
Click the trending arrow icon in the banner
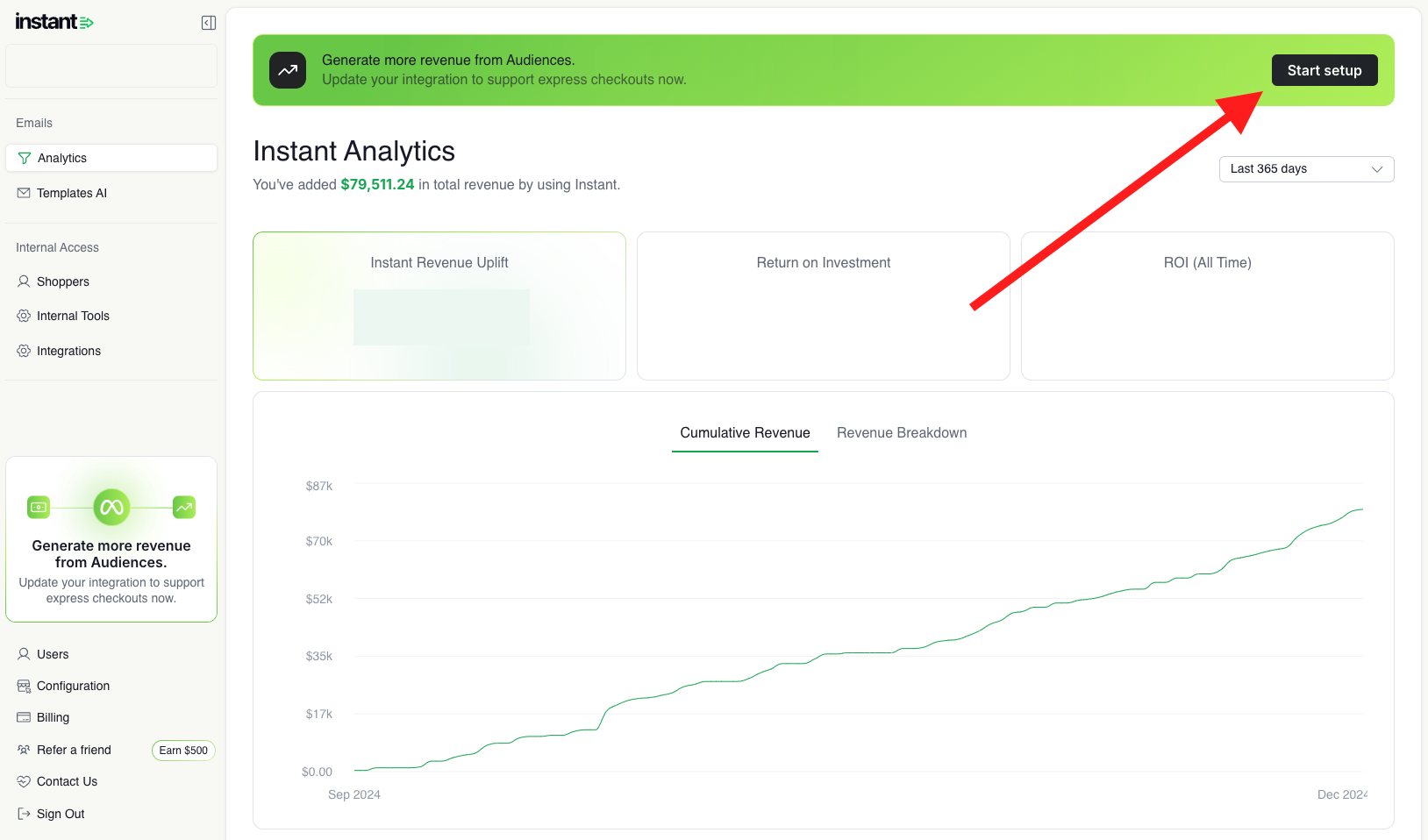288,70
